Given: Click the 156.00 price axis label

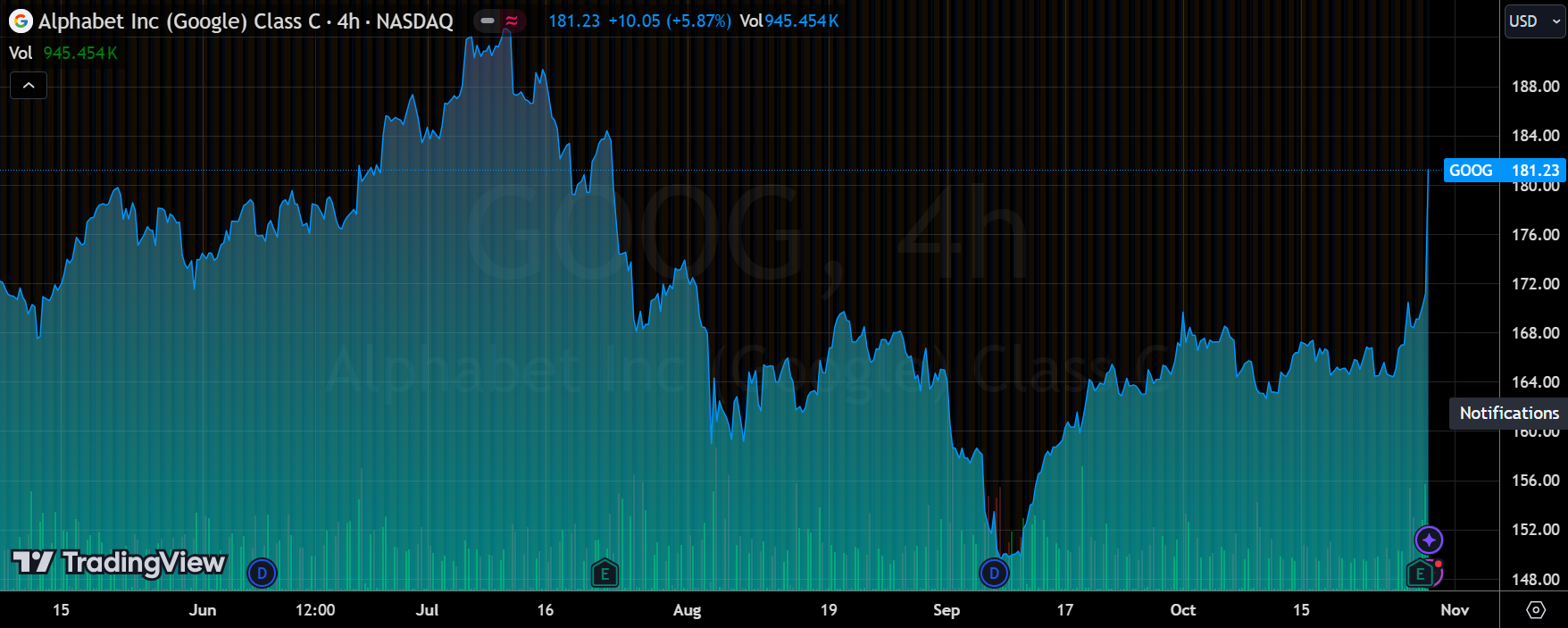Looking at the screenshot, I should point(1536,481).
